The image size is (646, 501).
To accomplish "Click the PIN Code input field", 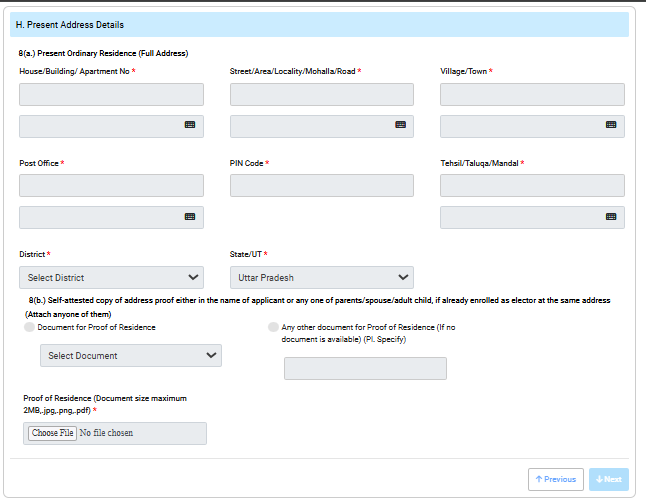I will 321,185.
